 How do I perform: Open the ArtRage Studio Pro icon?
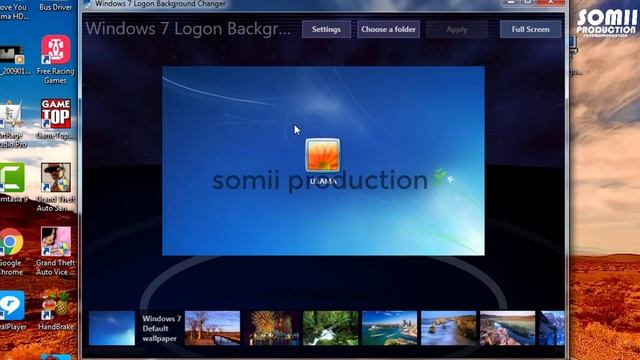[x=12, y=124]
